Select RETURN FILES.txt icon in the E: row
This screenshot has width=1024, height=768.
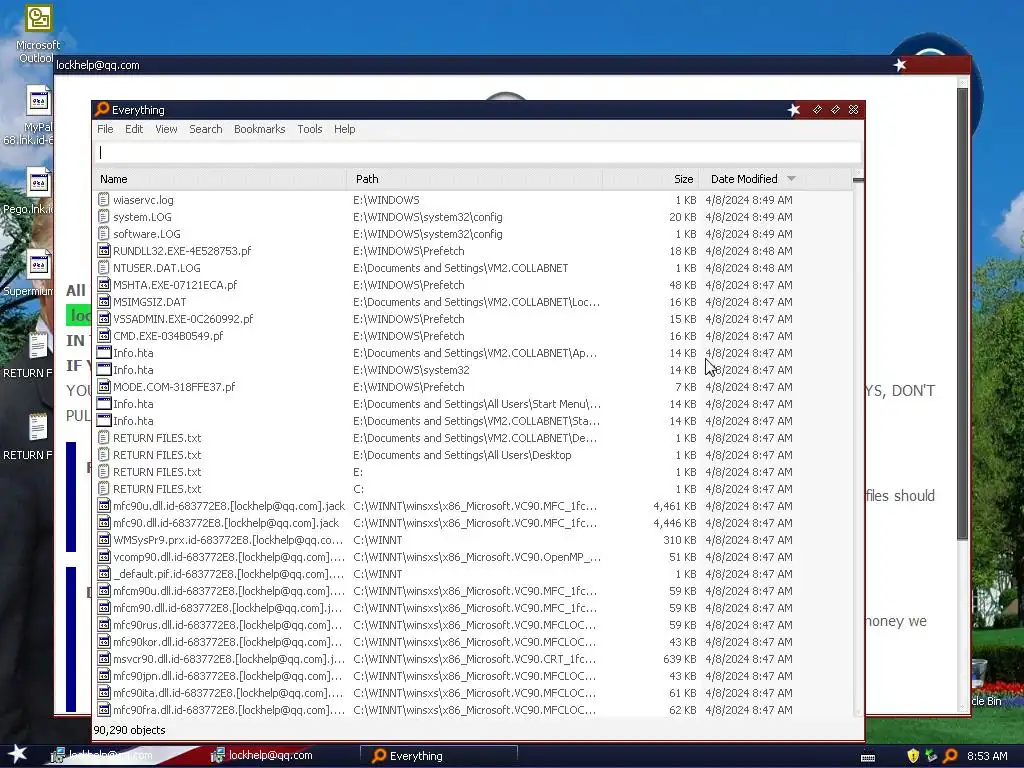(x=103, y=472)
